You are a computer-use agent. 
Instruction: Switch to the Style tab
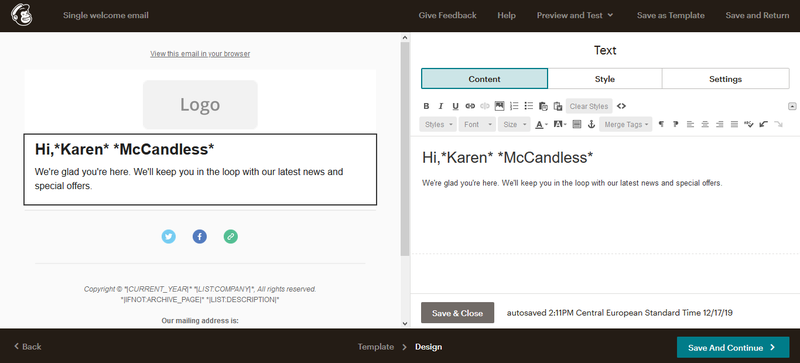pyautogui.click(x=605, y=79)
